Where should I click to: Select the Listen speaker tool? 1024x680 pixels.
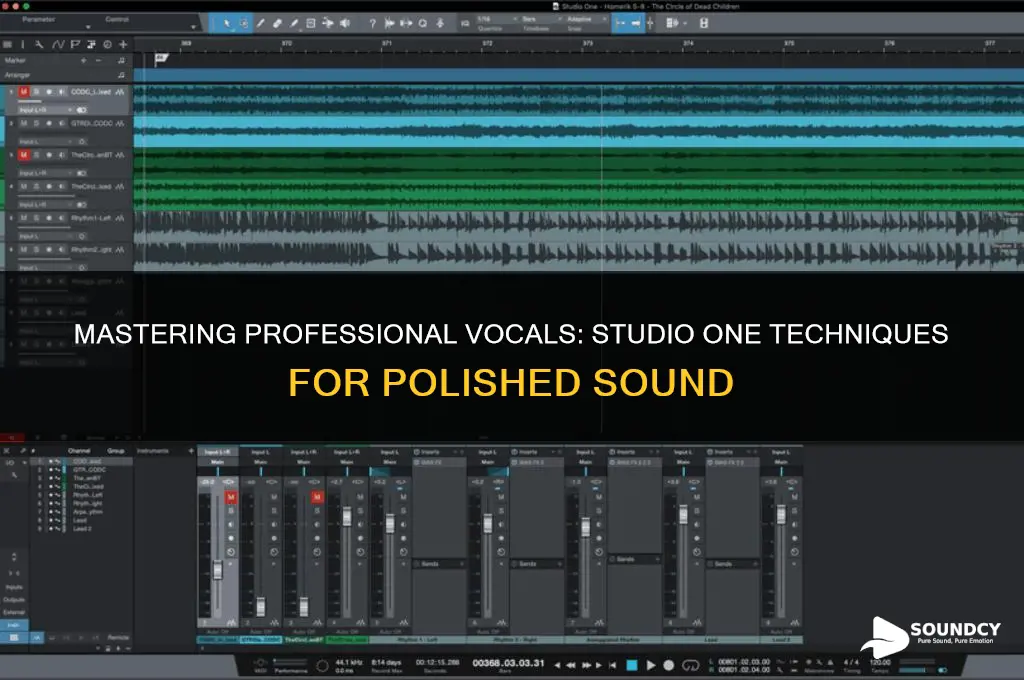tap(345, 24)
